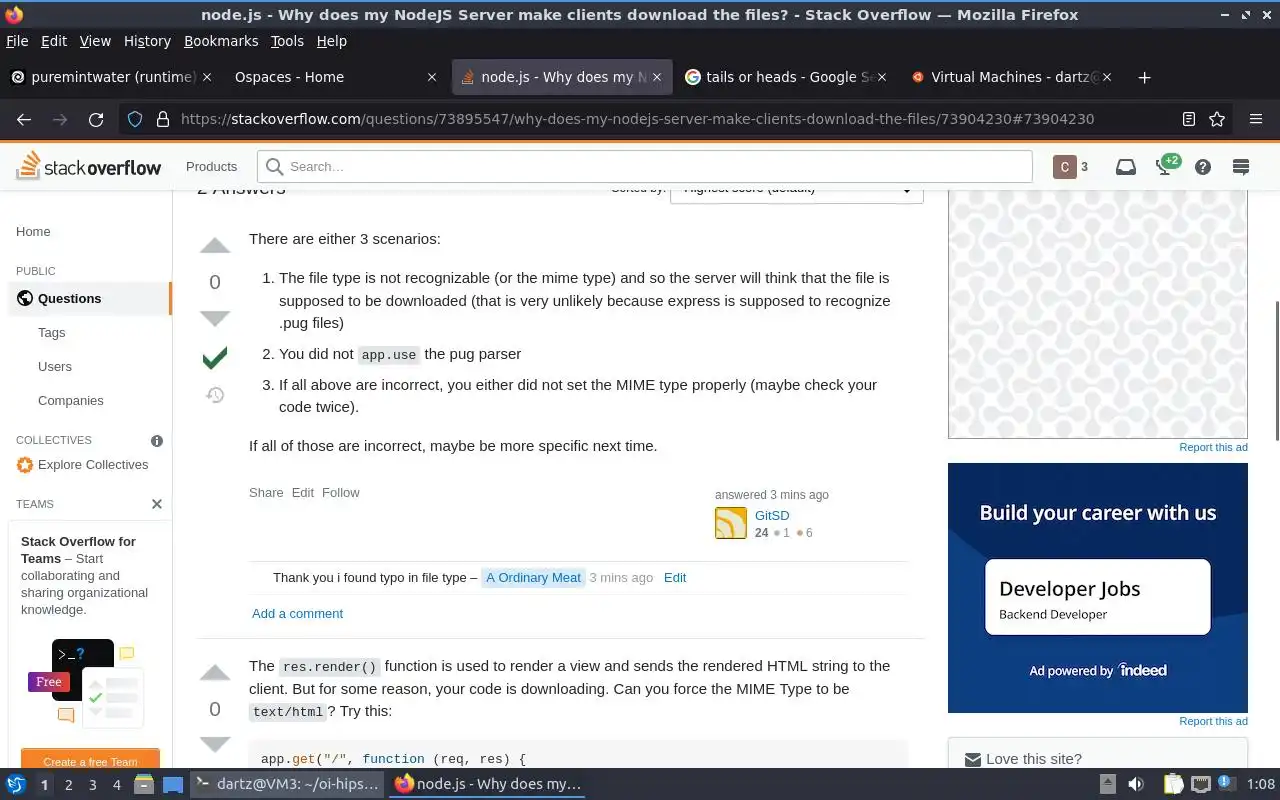This screenshot has width=1280, height=800.
Task: Go back to the previous page
Action: point(24,119)
